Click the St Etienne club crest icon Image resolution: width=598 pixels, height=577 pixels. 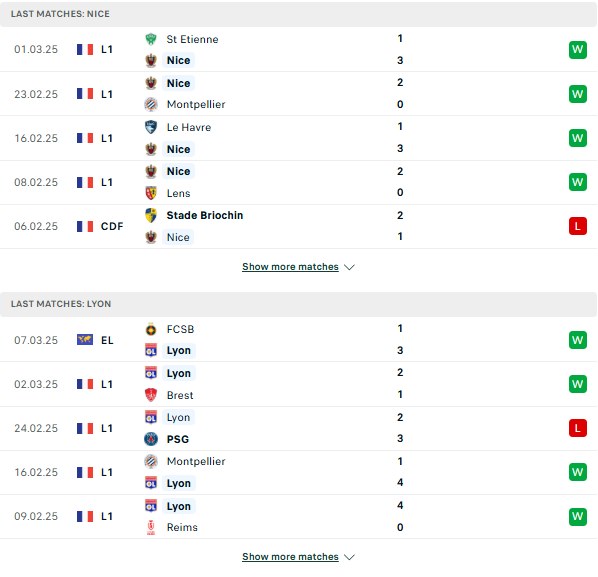point(151,39)
